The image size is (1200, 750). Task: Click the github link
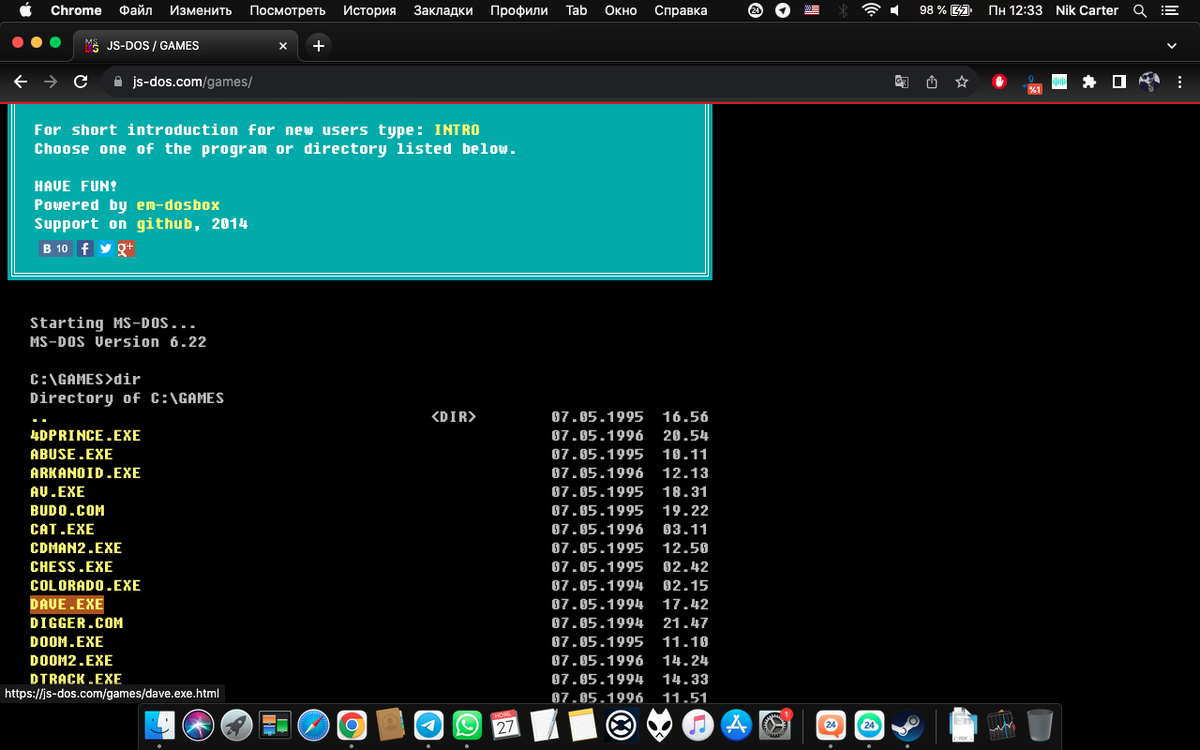point(164,224)
